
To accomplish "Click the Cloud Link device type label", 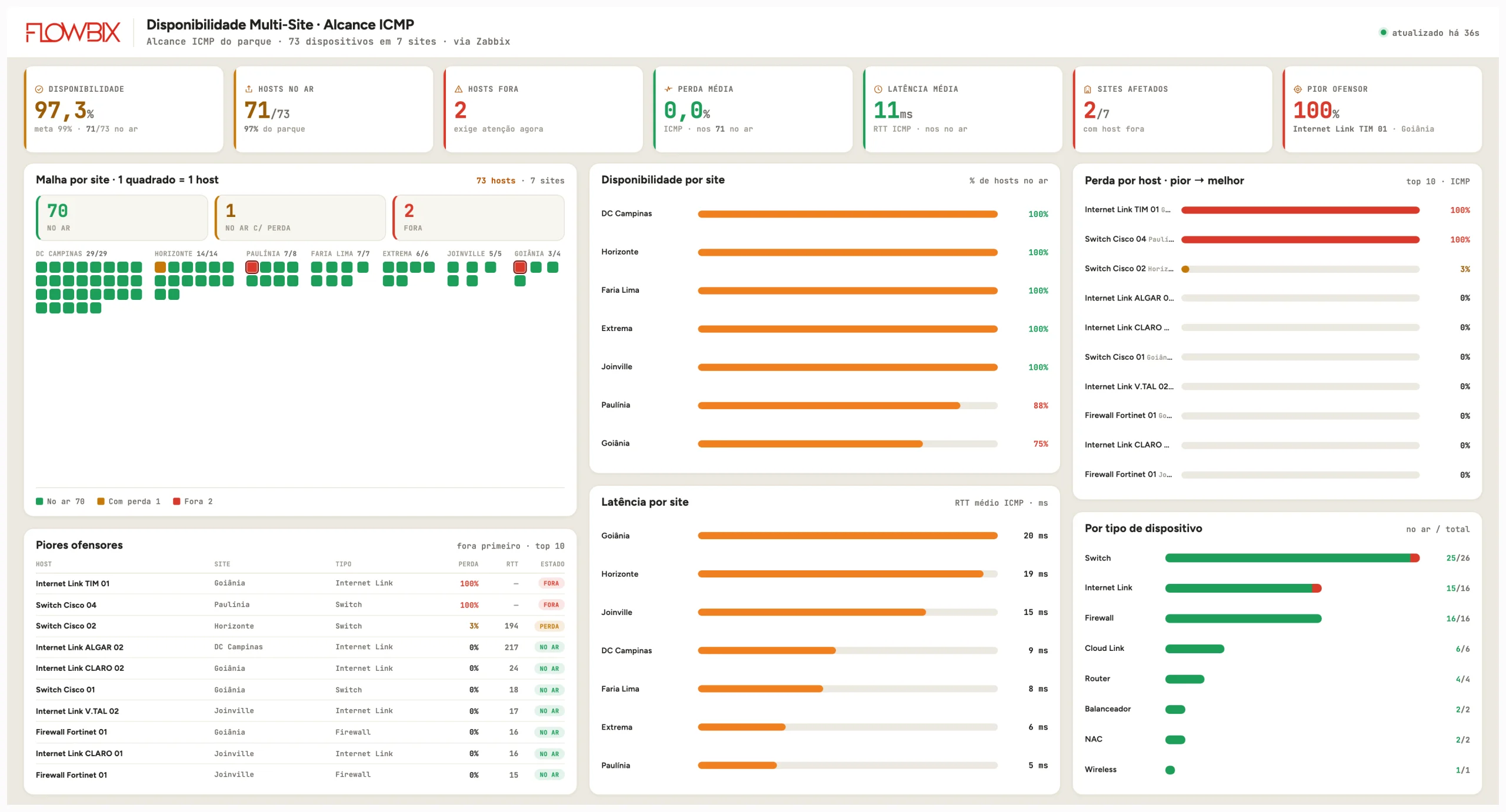I will tap(1104, 648).
